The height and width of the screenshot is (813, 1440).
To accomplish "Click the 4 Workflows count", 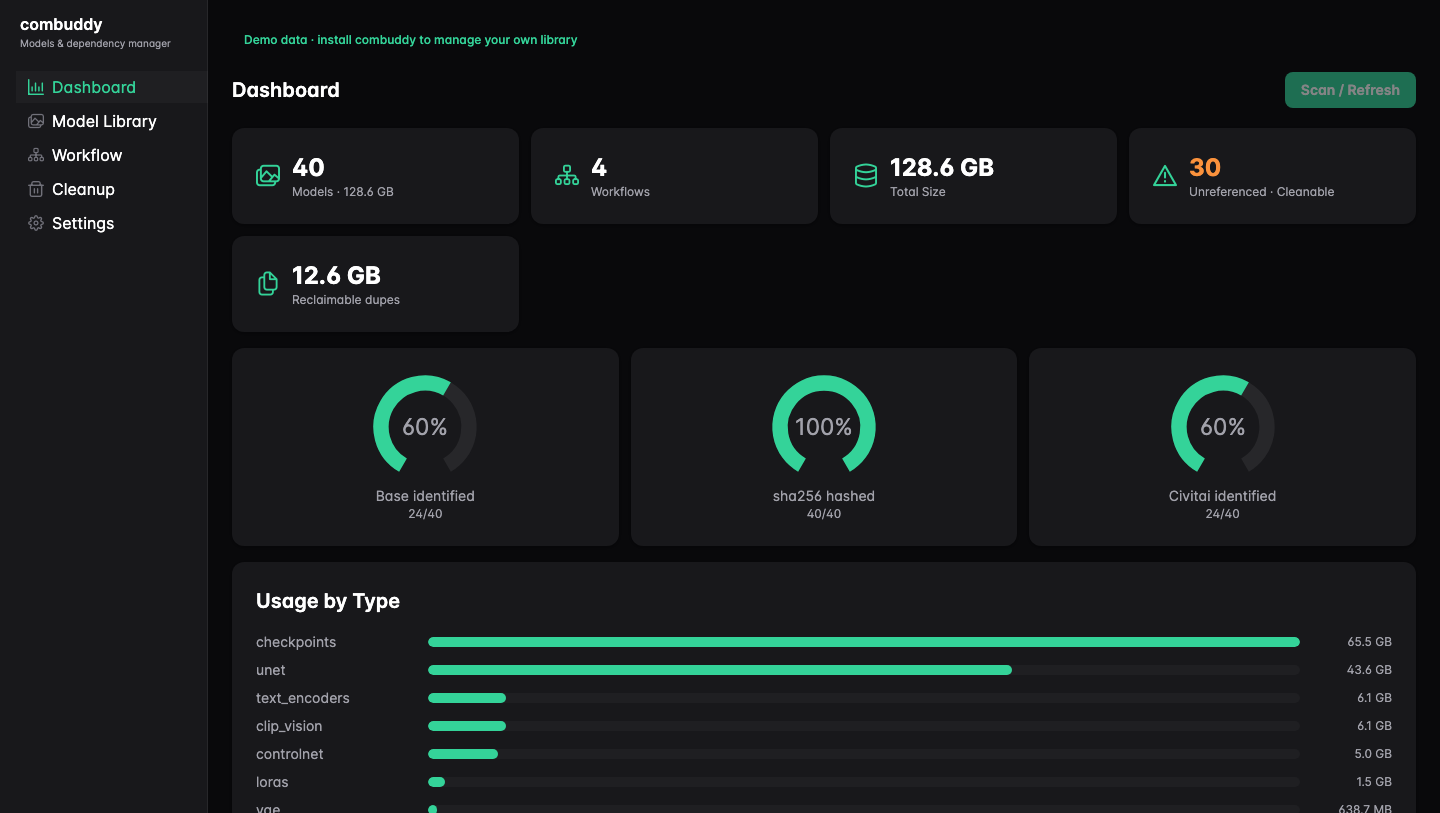I will [599, 167].
